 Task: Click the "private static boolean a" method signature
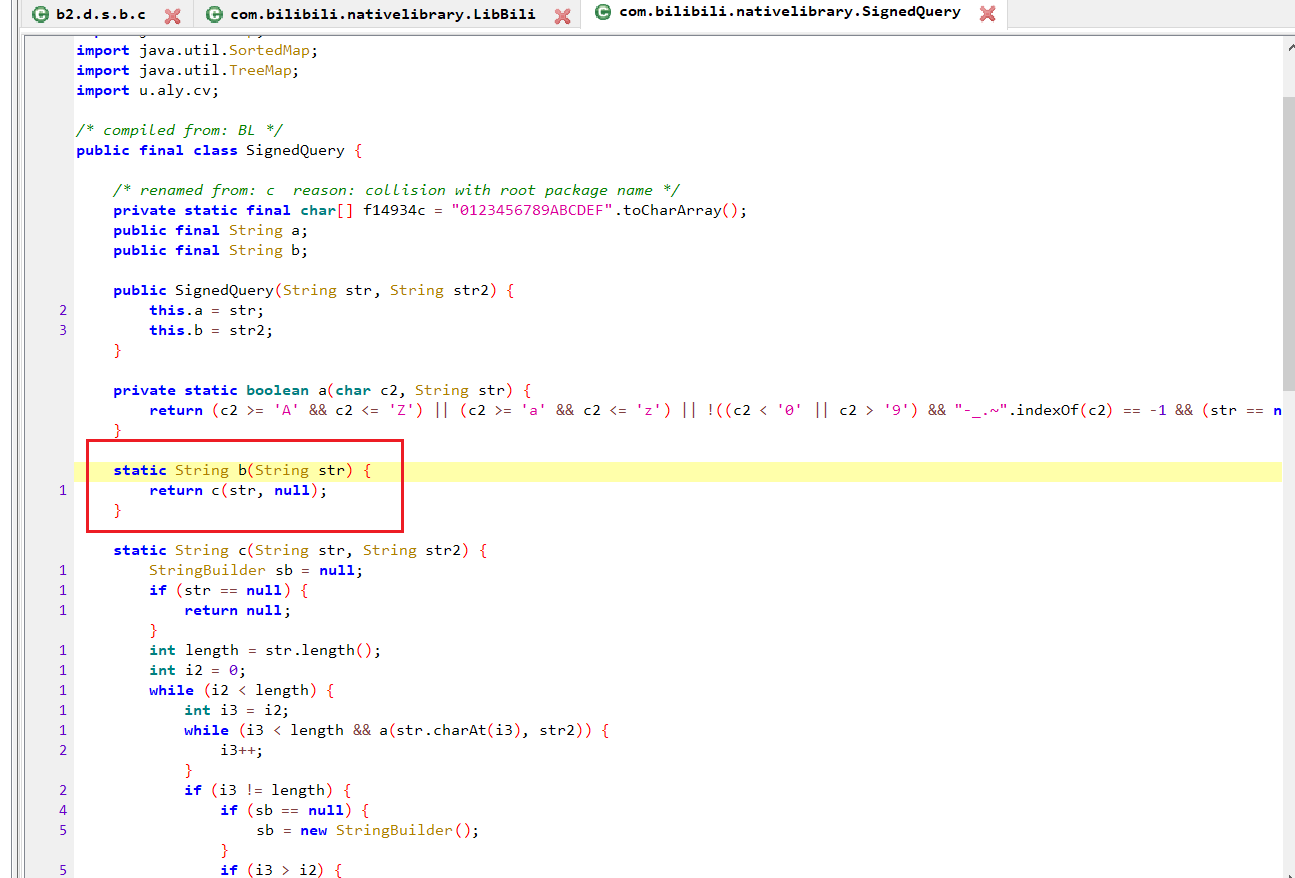pyautogui.click(x=322, y=390)
